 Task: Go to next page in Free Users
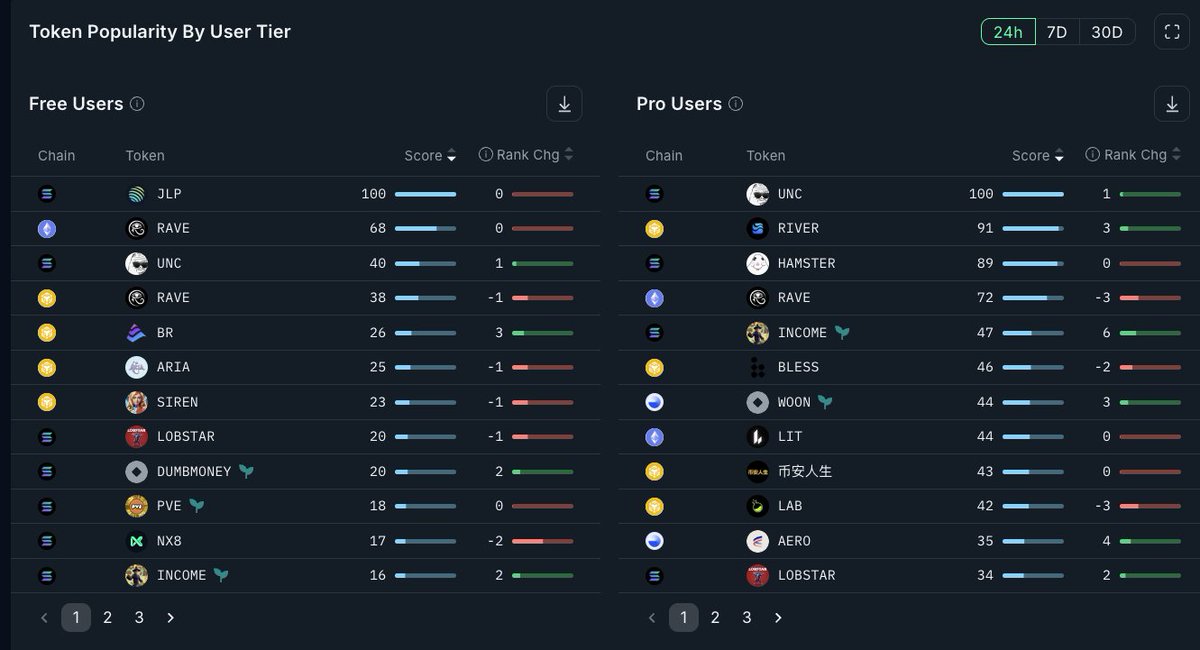170,618
